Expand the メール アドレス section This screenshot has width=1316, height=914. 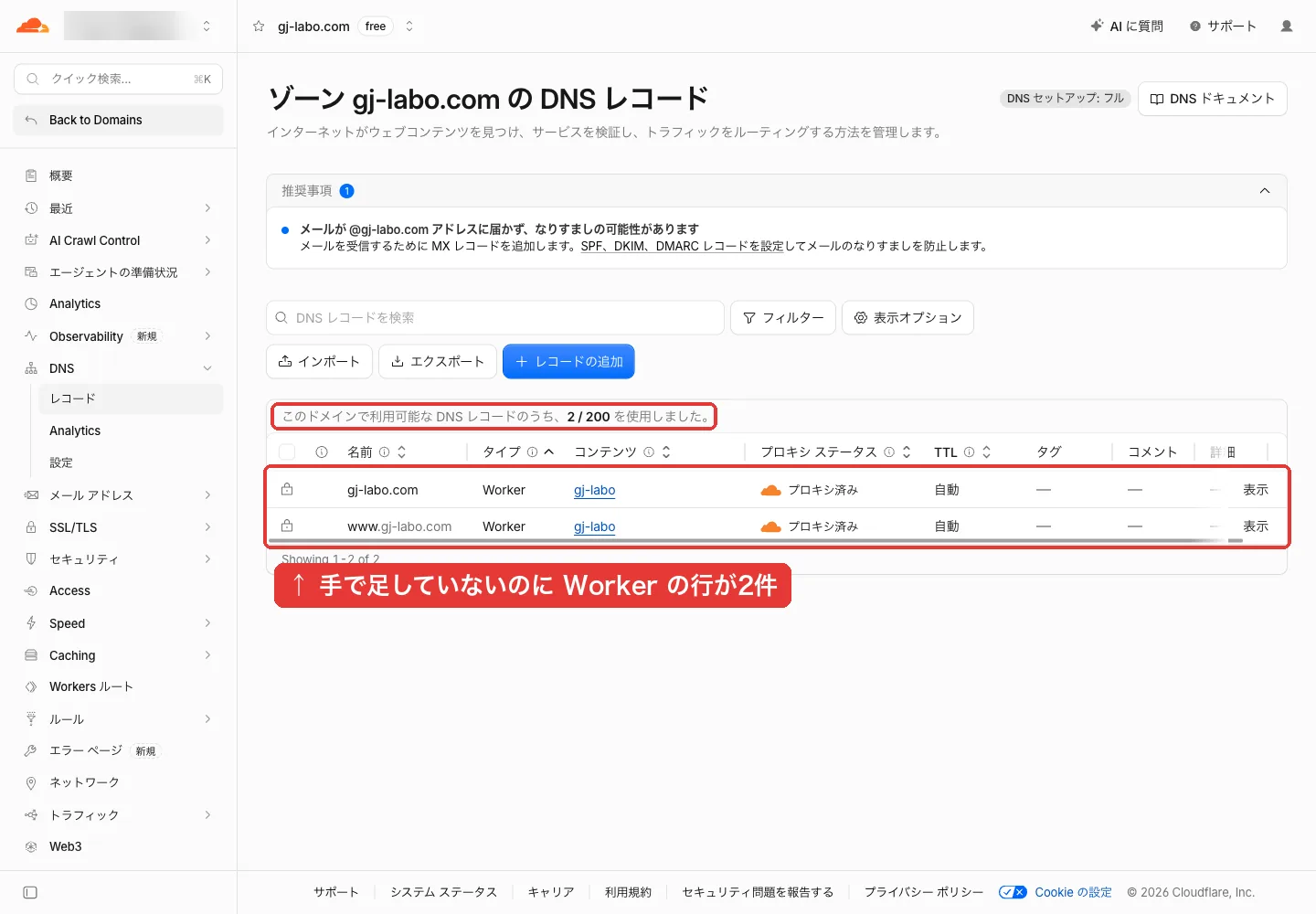[x=207, y=495]
